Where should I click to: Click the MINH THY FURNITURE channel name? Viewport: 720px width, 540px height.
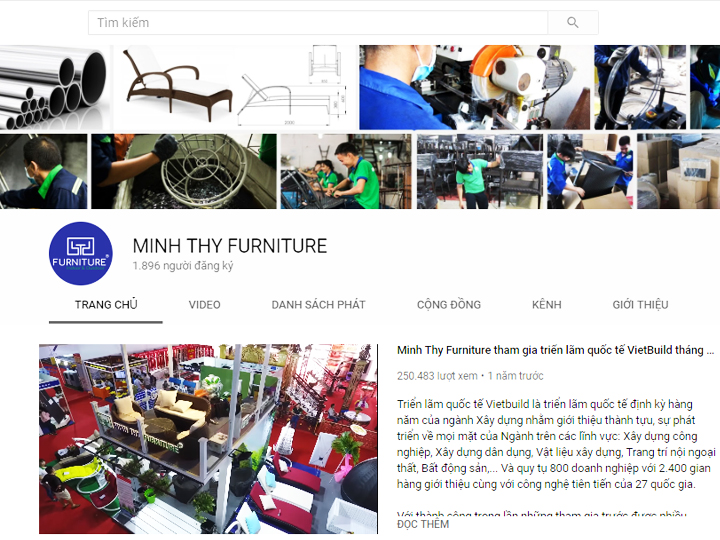(x=230, y=246)
